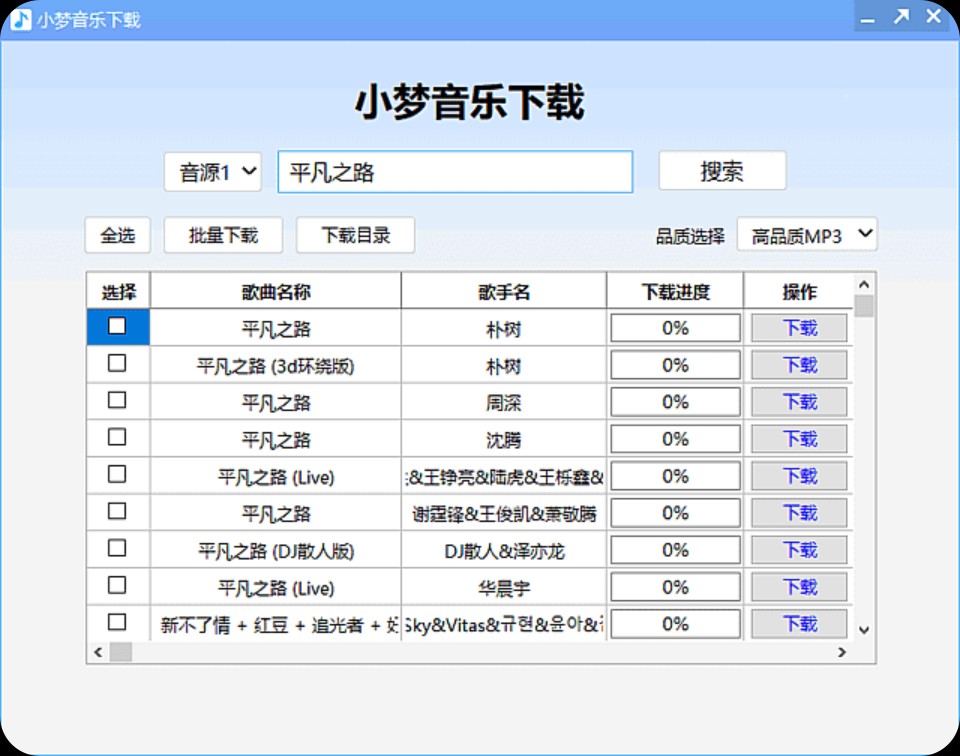Click progress bar of 朴树 first row

tap(675, 328)
